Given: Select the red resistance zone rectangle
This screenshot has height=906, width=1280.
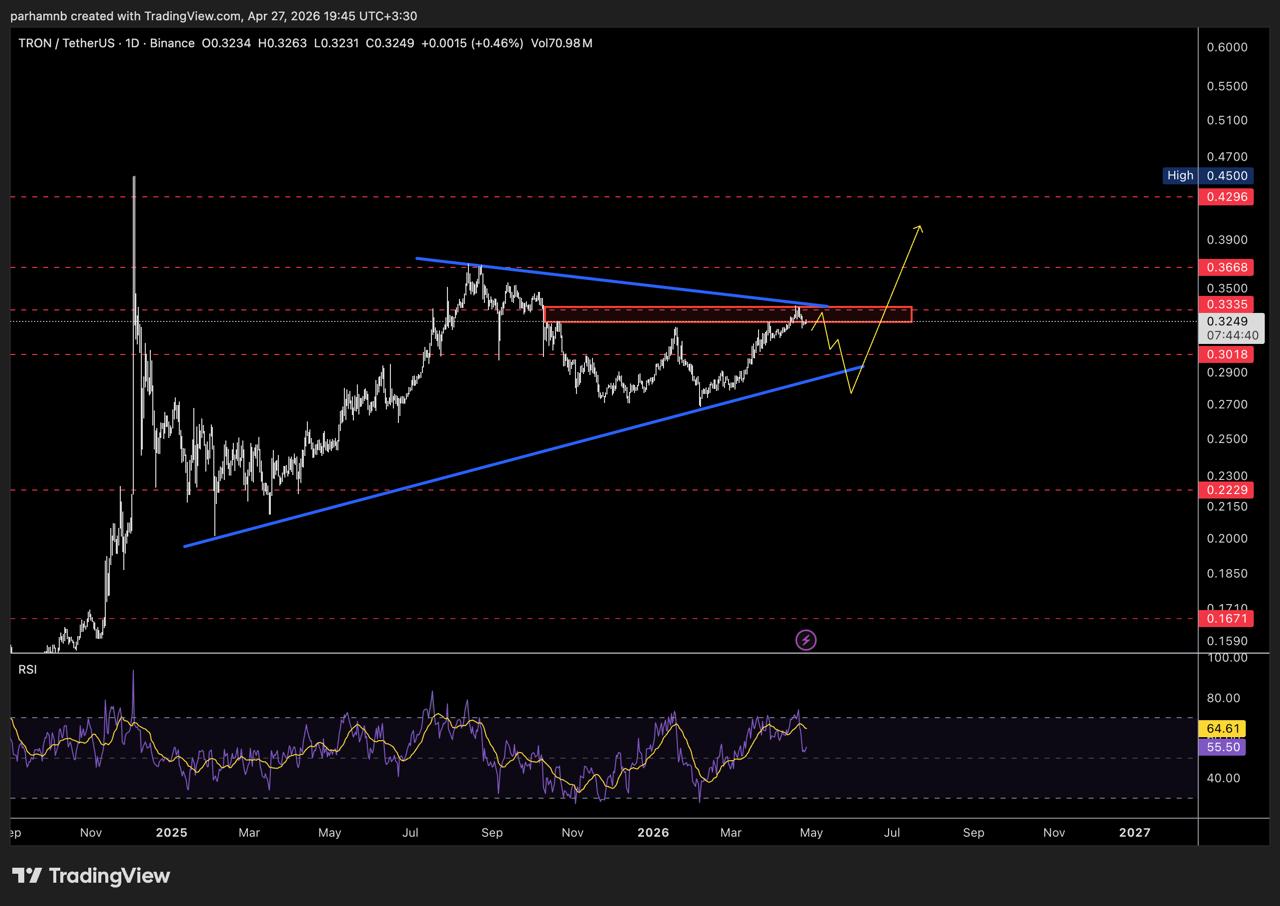Looking at the screenshot, I should click(727, 314).
